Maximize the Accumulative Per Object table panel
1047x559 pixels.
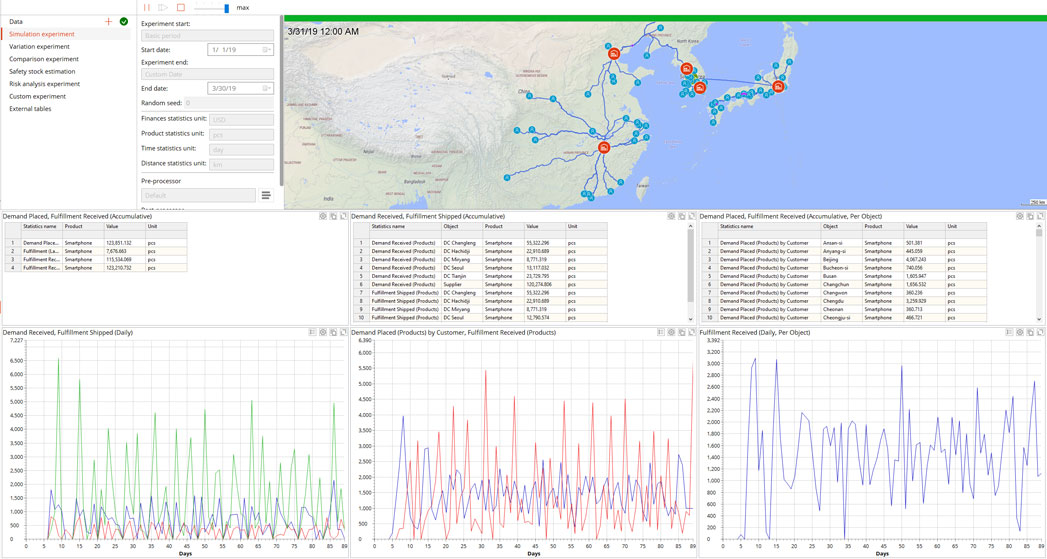point(1040,216)
